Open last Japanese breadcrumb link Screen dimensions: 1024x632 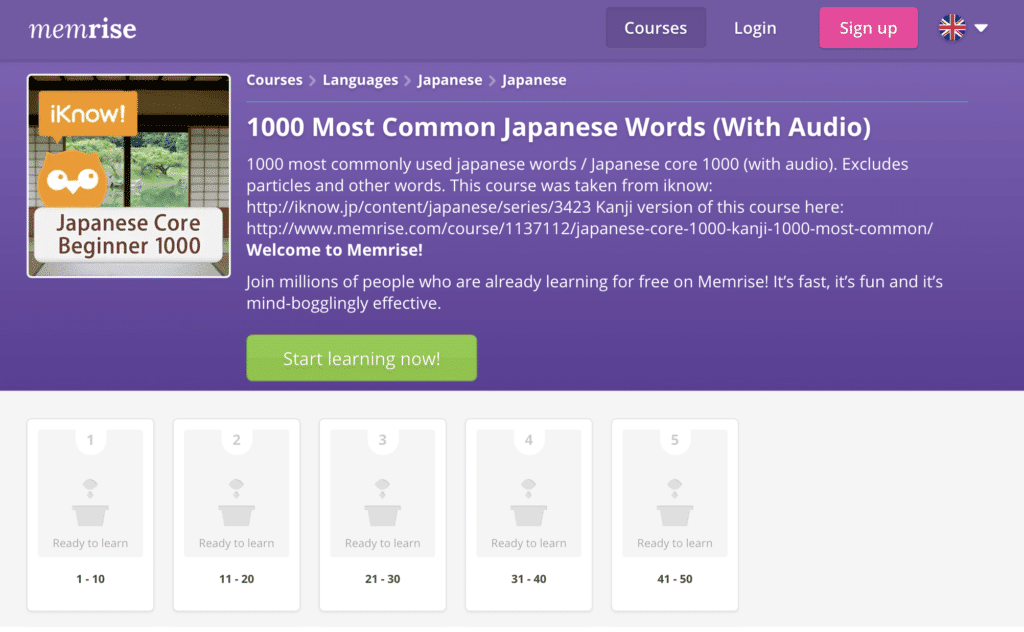click(534, 80)
